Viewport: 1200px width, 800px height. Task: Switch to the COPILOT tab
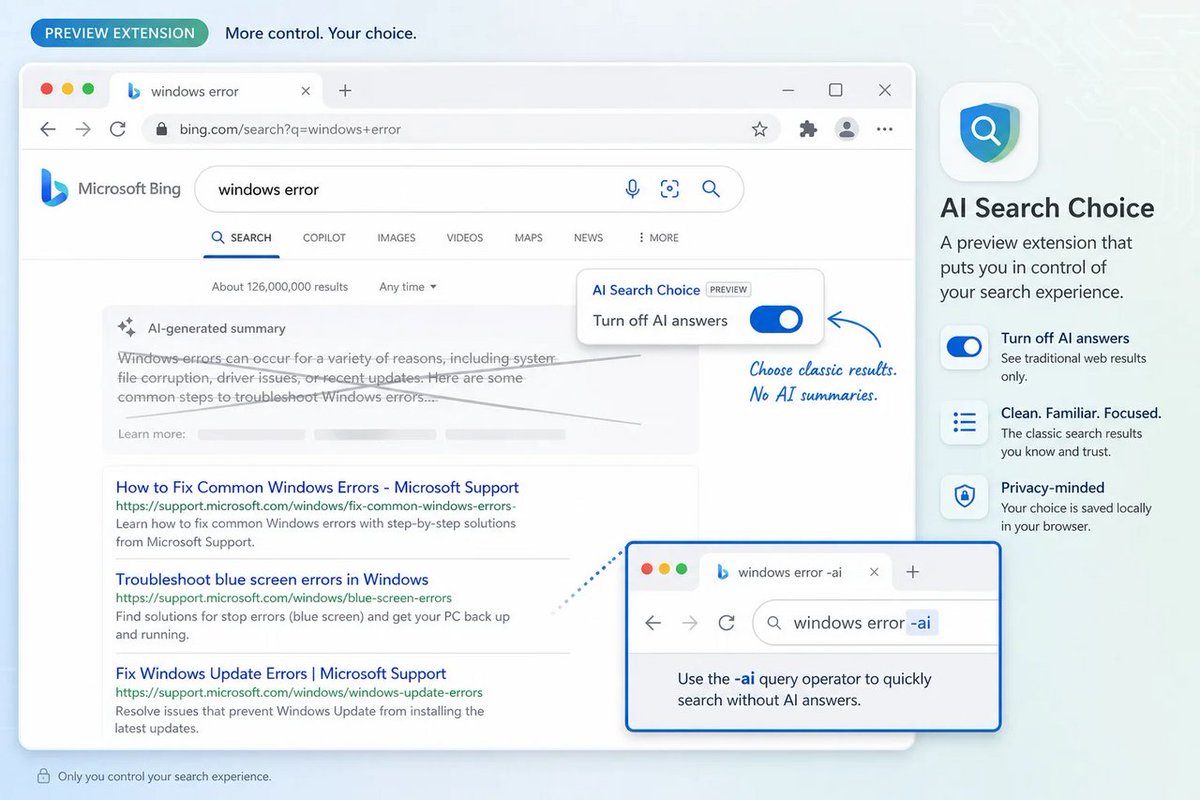coord(324,238)
